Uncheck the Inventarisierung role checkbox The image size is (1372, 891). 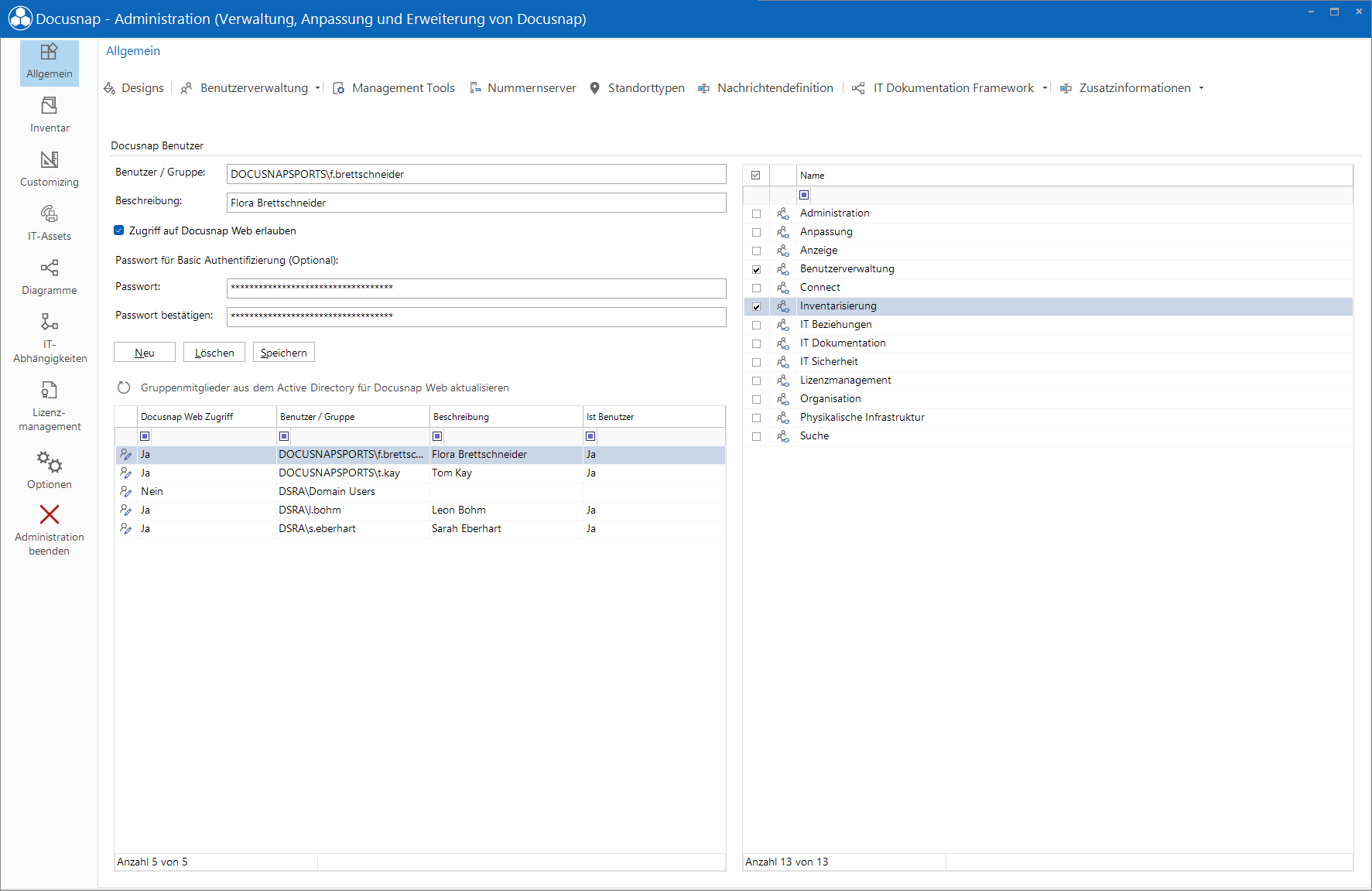[x=756, y=306]
